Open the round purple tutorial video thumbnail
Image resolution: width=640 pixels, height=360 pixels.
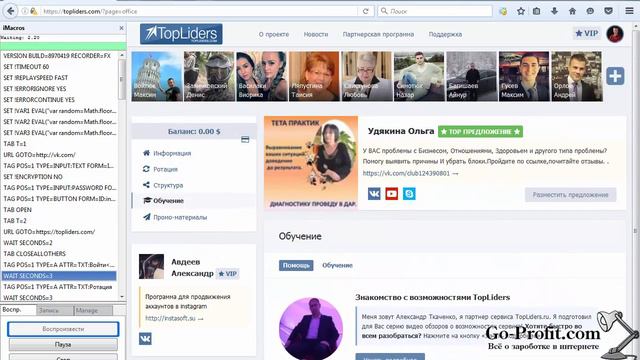coord(311,329)
